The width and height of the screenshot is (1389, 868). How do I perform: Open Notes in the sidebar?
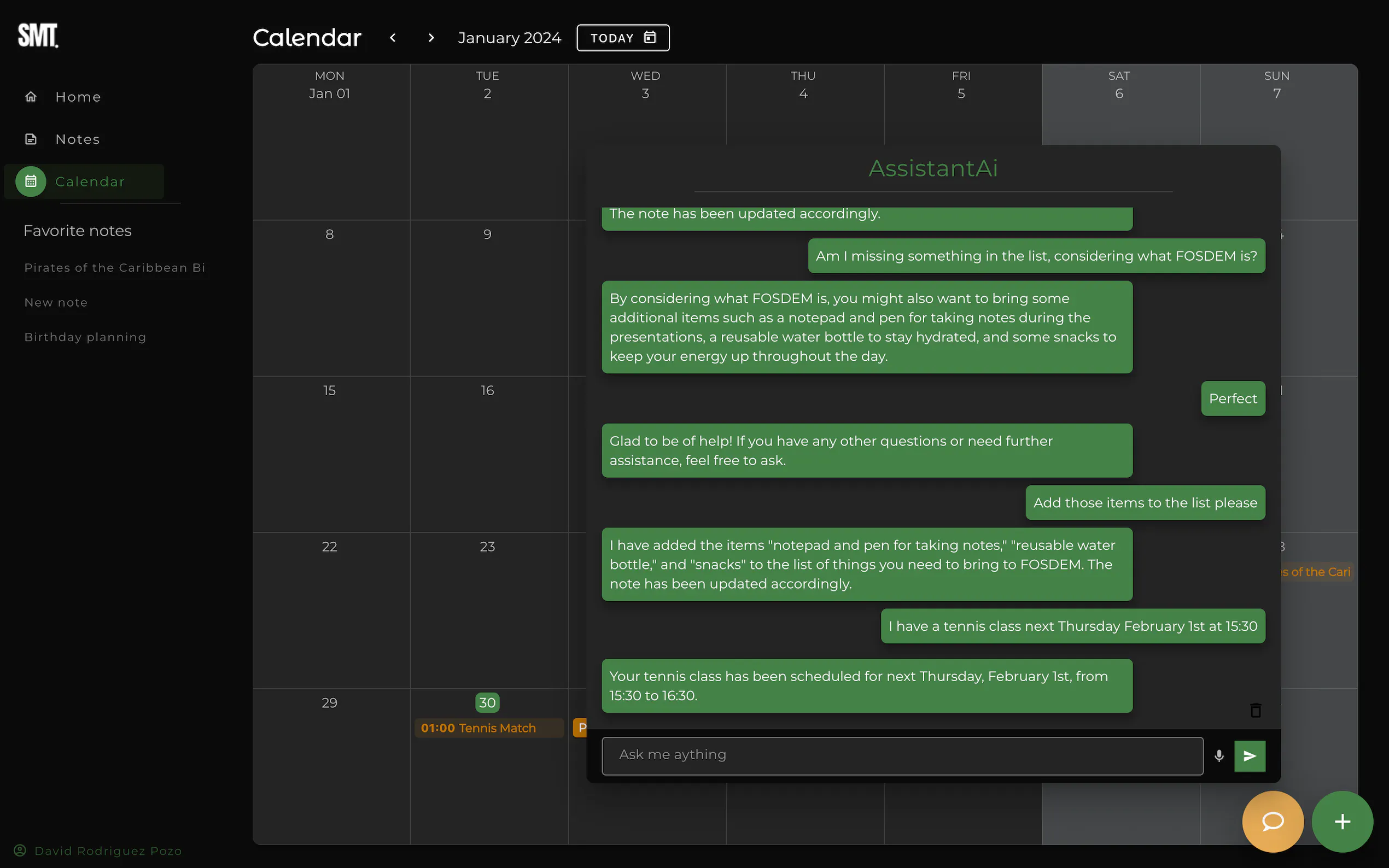pos(77,139)
